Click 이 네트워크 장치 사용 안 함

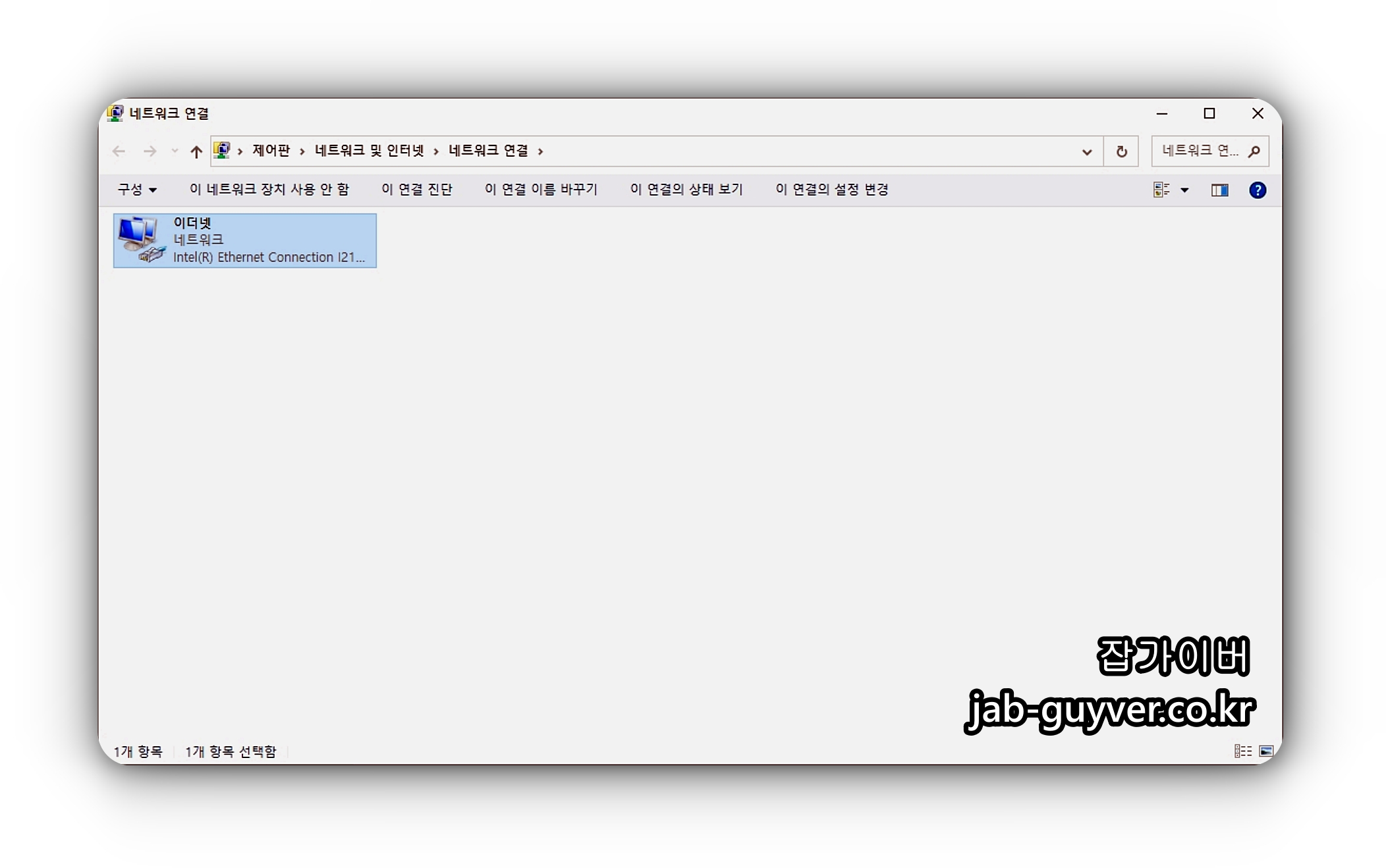point(269,190)
